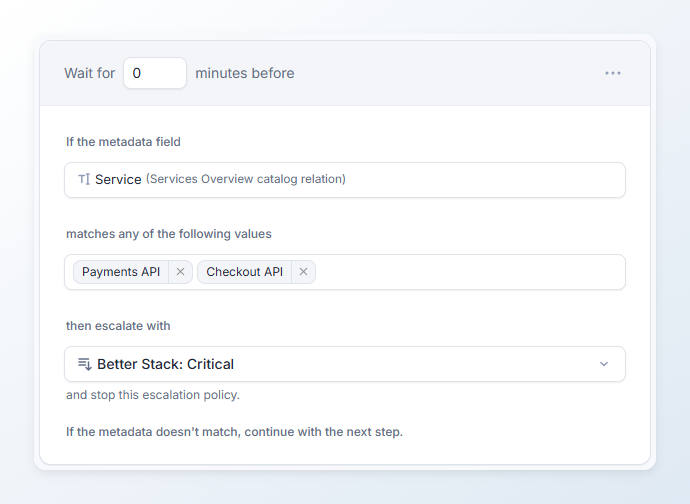Screen dimensions: 690x504
Task: Select the Checkout API tag
Action: [x=244, y=272]
